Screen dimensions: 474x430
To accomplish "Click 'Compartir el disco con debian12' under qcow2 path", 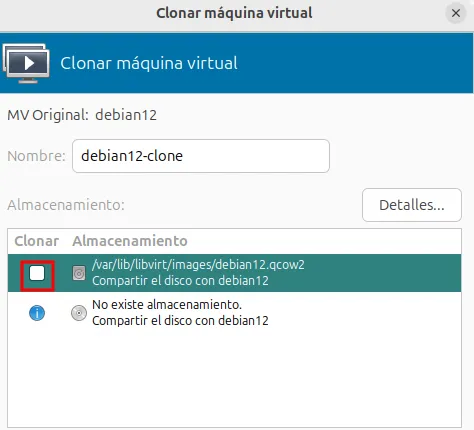I will pos(180,281).
